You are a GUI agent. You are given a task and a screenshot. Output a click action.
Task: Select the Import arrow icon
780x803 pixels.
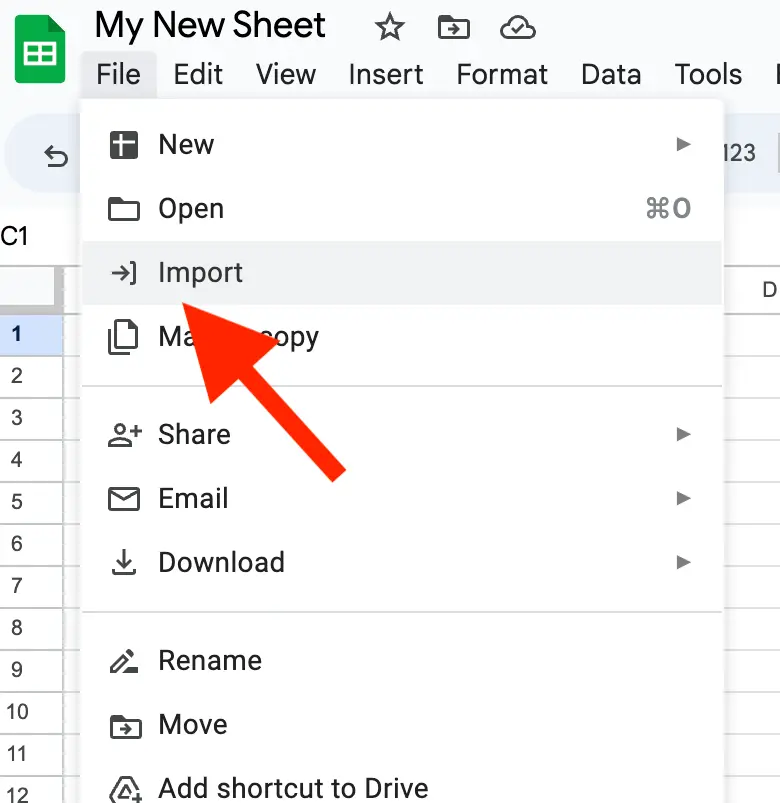coord(125,272)
